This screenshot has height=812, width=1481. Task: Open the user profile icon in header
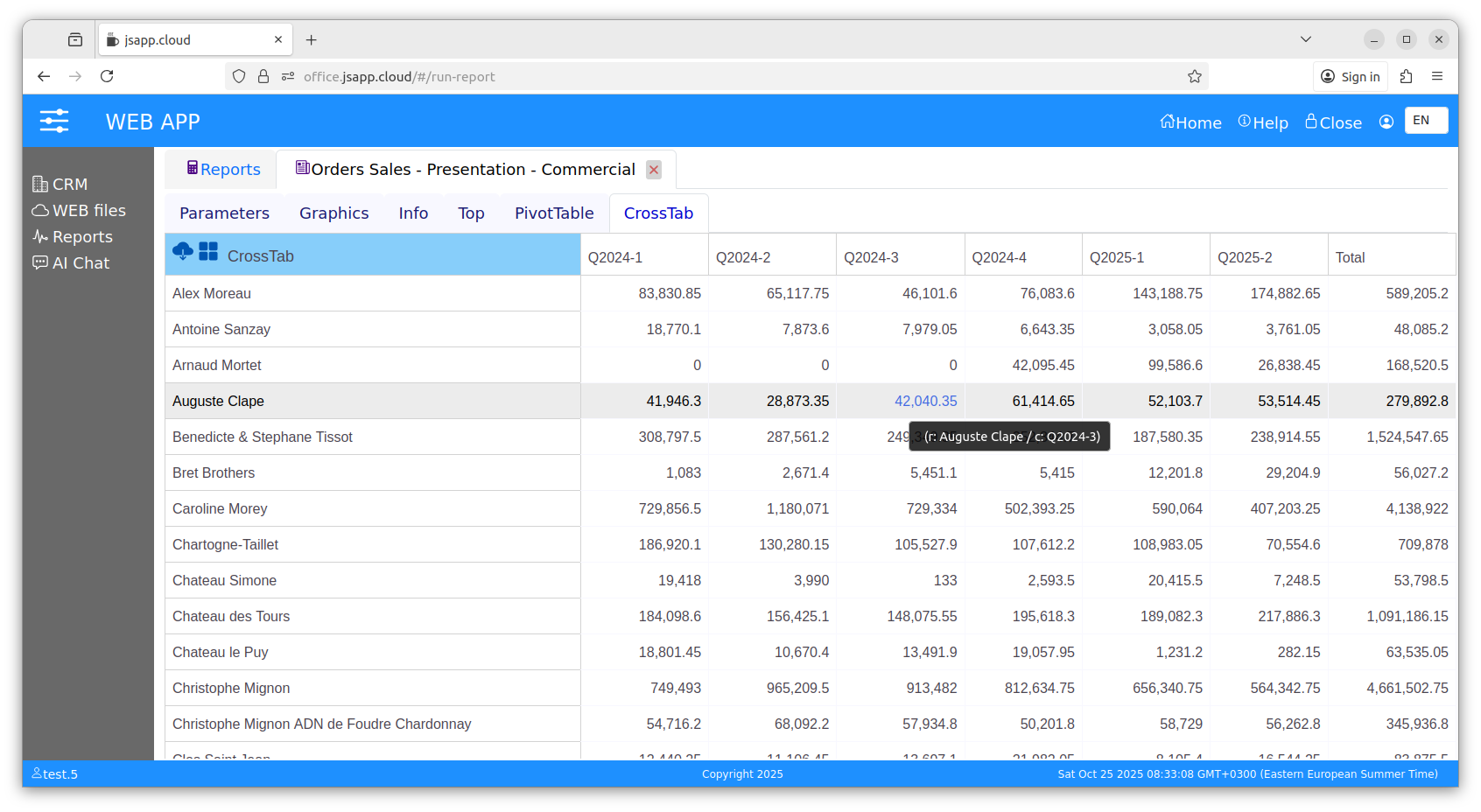pyautogui.click(x=1386, y=122)
